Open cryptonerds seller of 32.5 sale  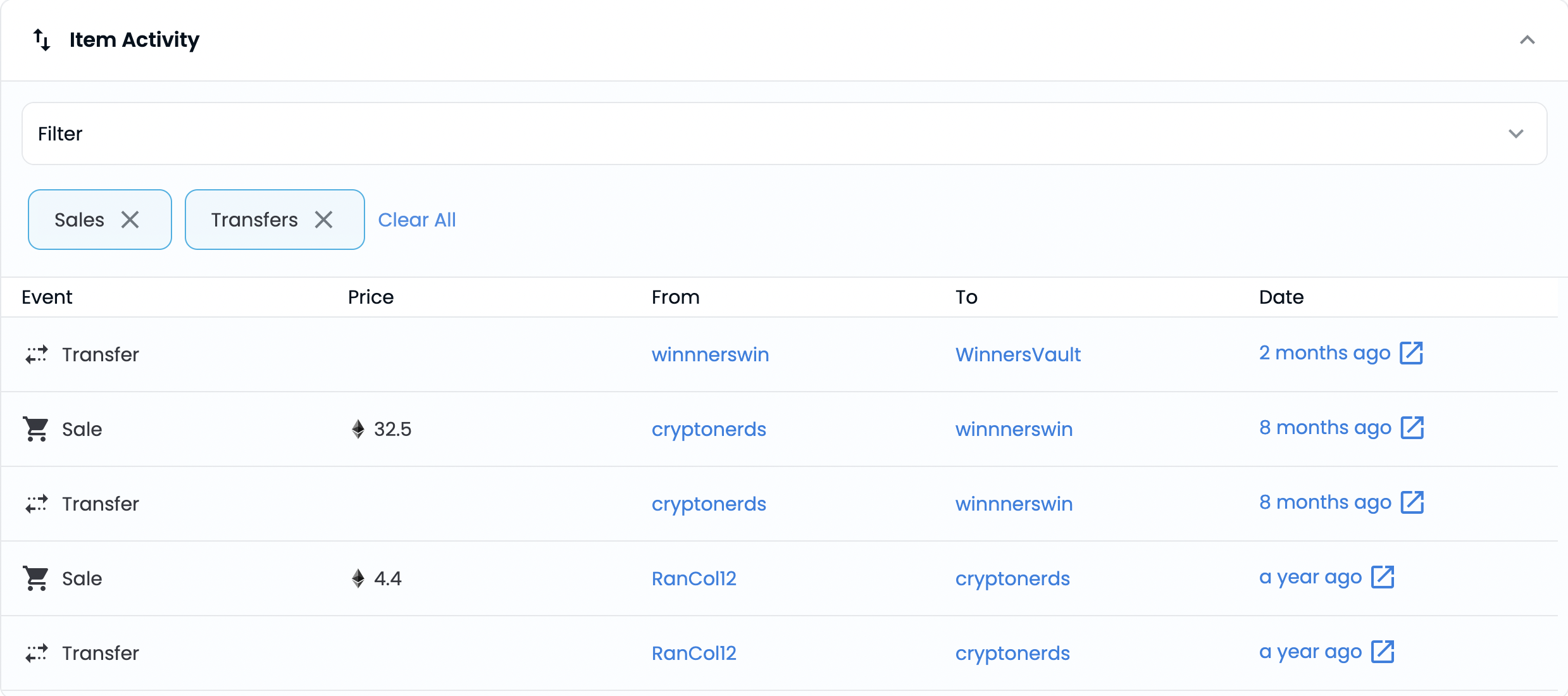point(709,429)
